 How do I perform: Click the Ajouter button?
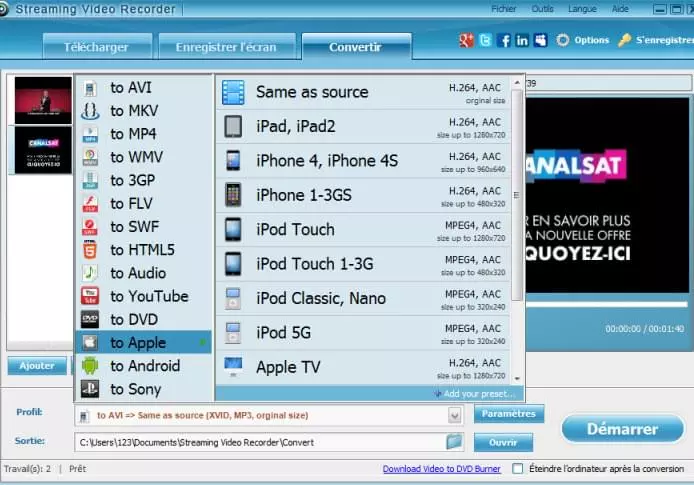pyautogui.click(x=37, y=366)
